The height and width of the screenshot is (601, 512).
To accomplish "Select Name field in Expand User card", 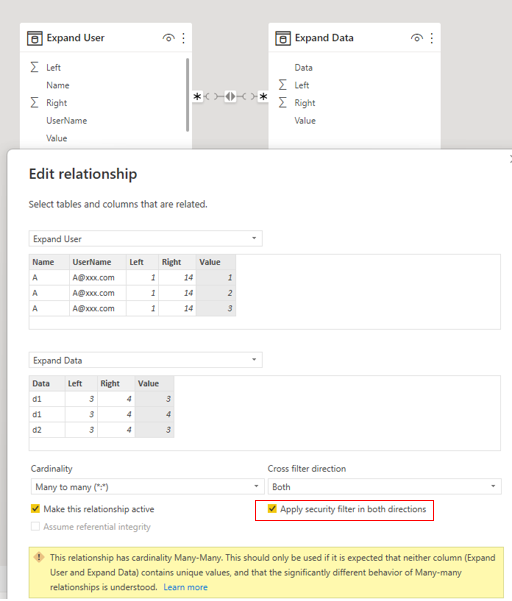I will tap(58, 85).
